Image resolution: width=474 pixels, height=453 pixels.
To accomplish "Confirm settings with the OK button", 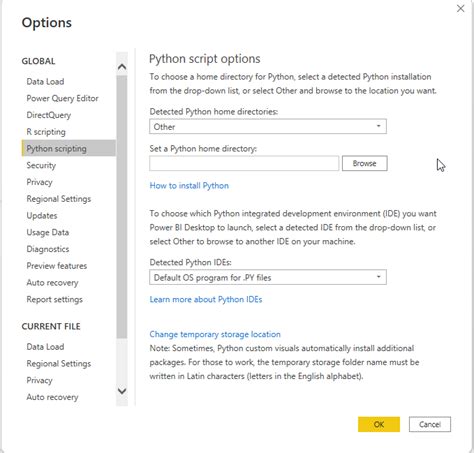I will [379, 424].
